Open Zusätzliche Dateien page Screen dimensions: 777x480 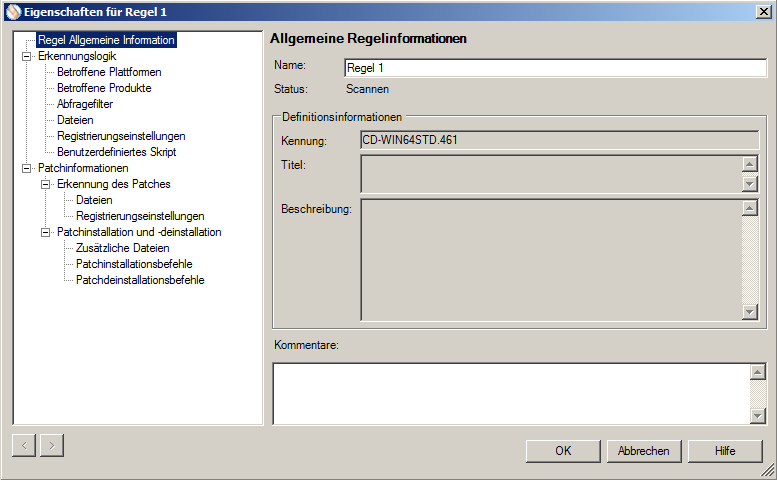click(122, 248)
